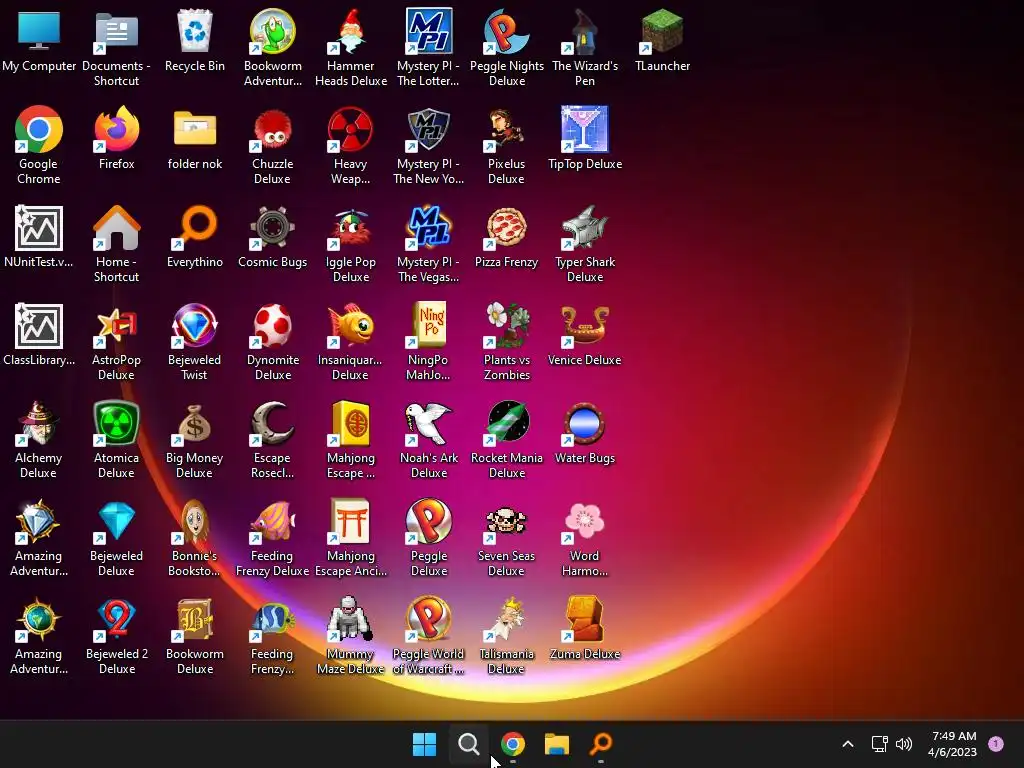Open the volume control in tray
The image size is (1024, 768).
pyautogui.click(x=904, y=744)
